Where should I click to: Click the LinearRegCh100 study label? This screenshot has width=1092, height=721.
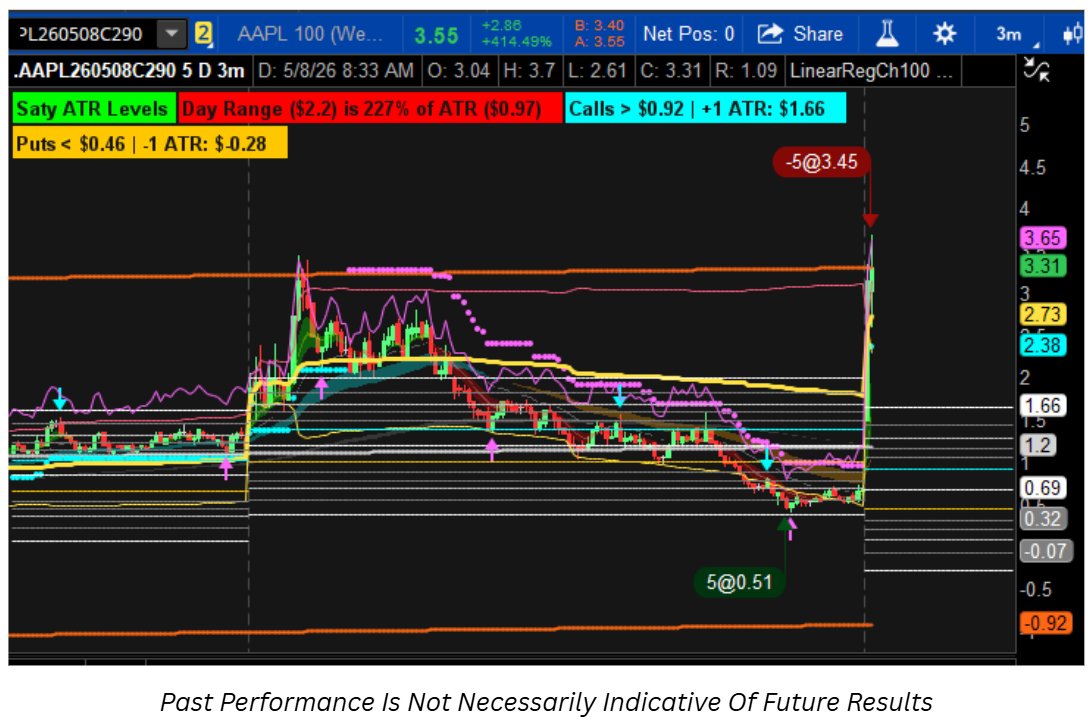point(871,71)
